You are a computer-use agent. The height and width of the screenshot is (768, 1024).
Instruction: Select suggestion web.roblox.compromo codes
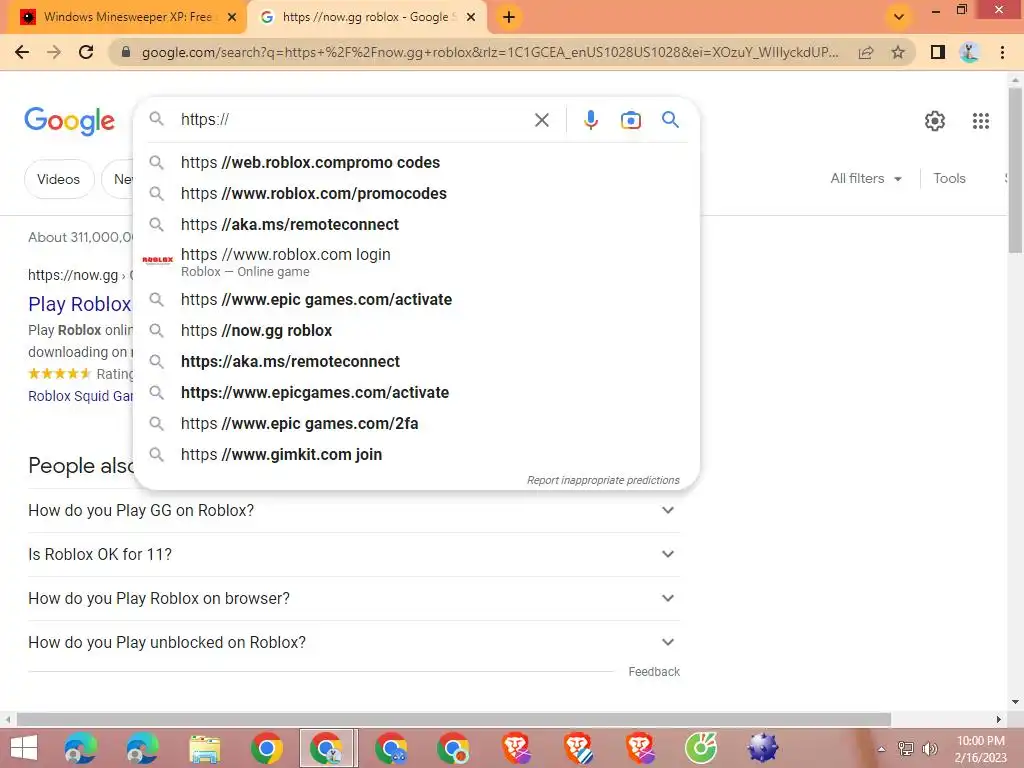pyautogui.click(x=416, y=162)
